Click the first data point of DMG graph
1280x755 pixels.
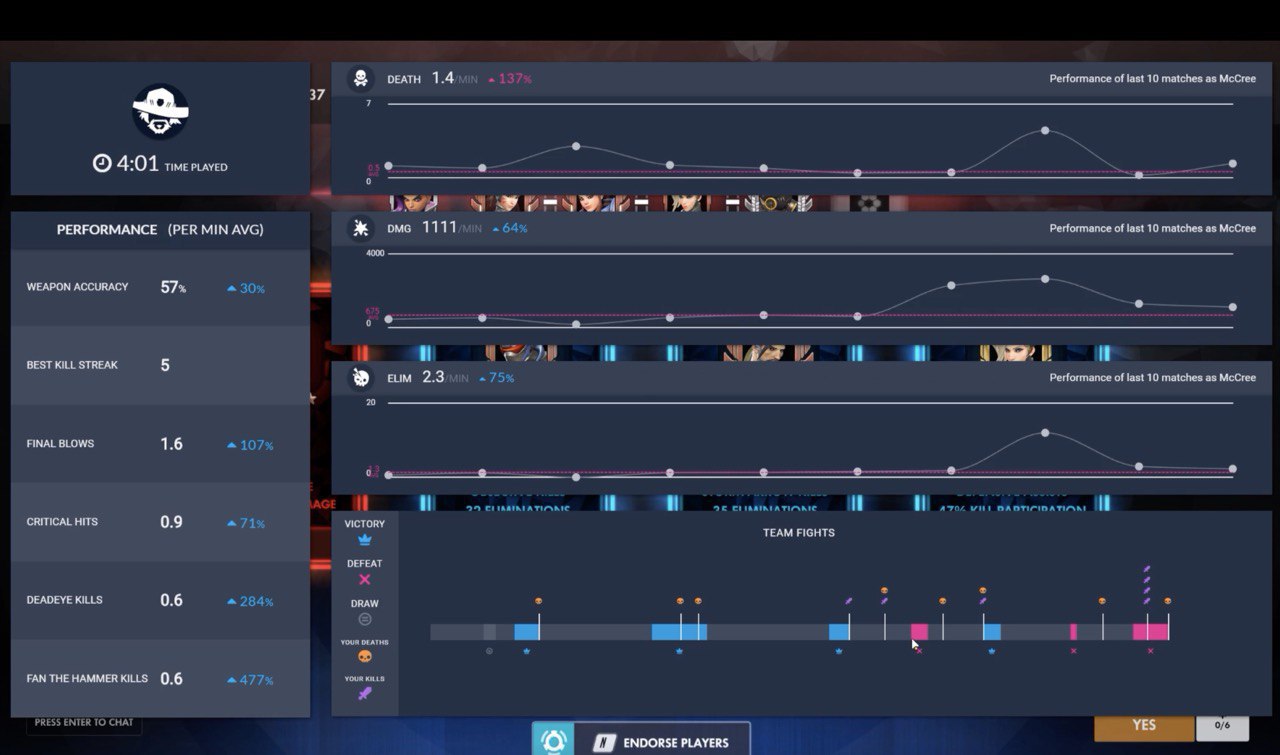tap(388, 319)
